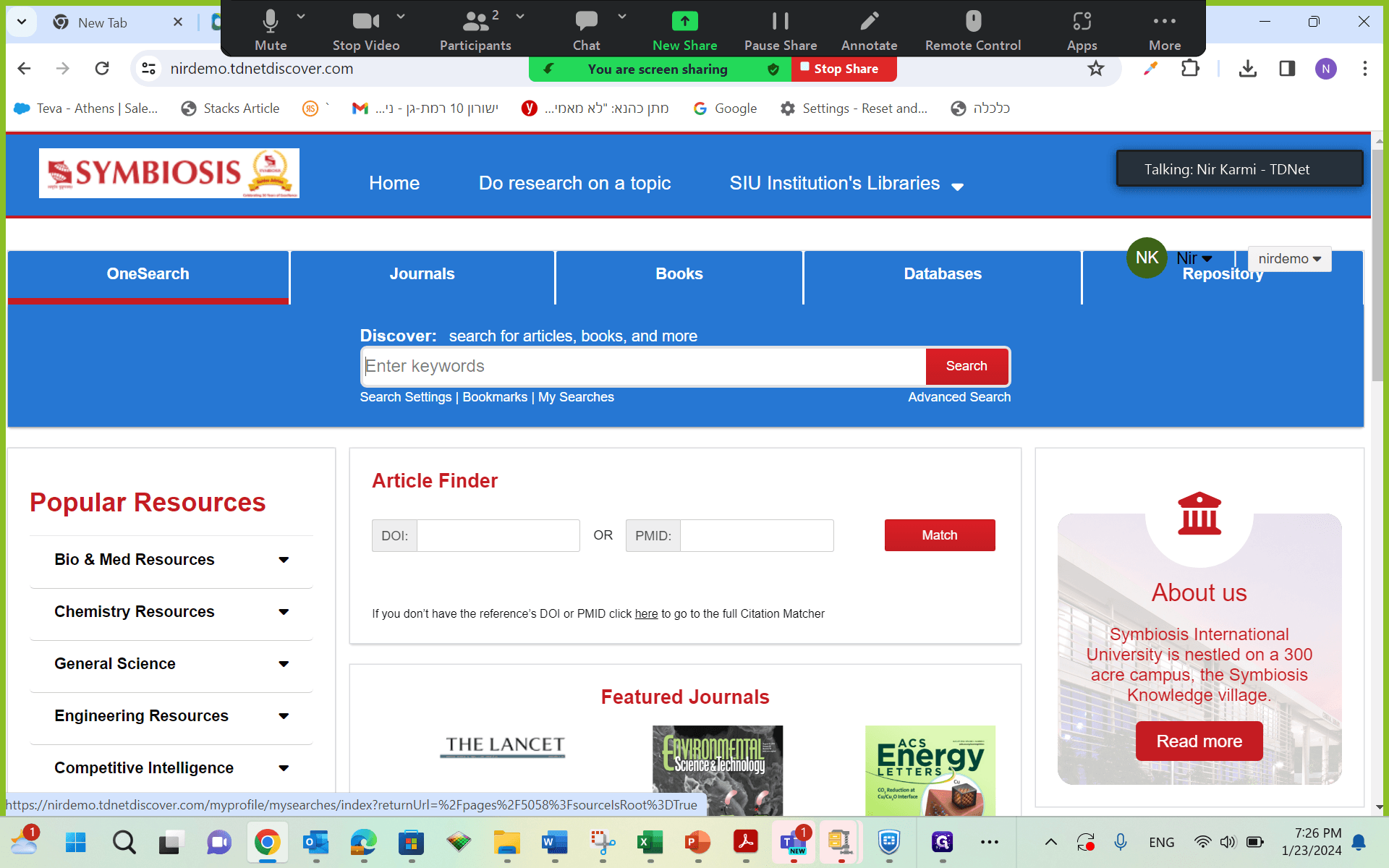Pause the screen share
The height and width of the screenshot is (868, 1389).
coord(781,30)
